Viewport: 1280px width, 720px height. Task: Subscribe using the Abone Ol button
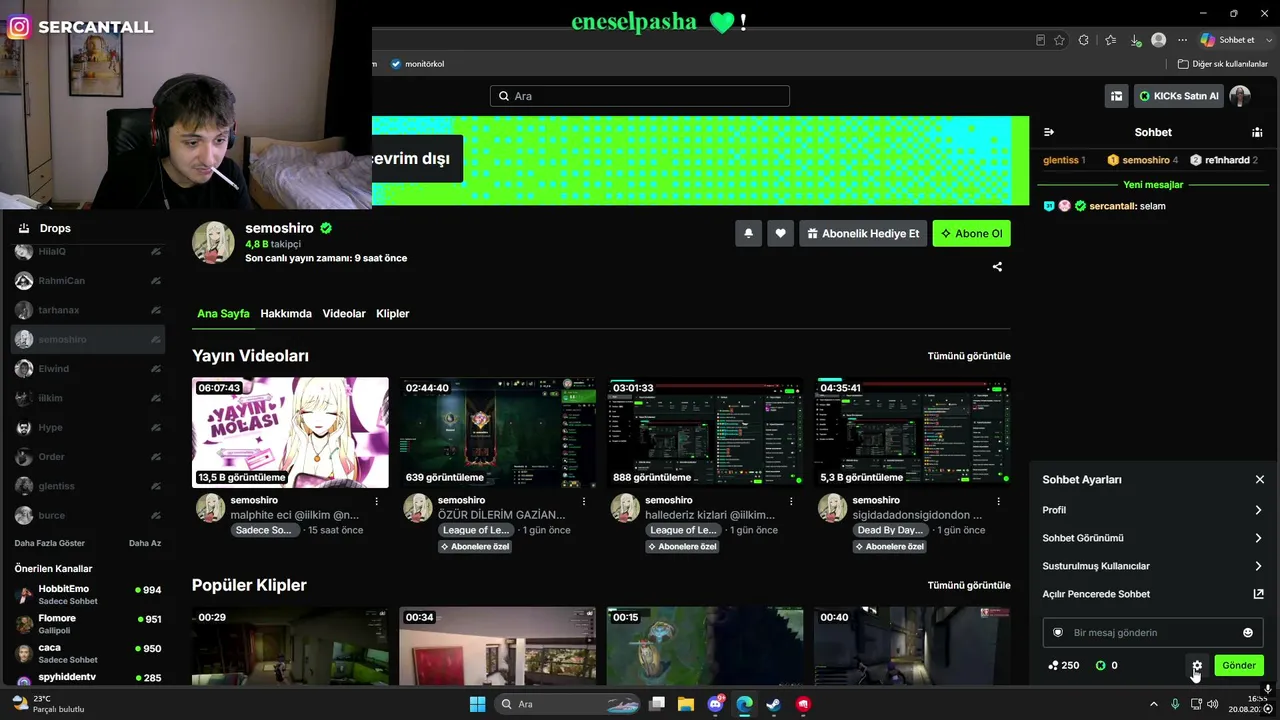[972, 233]
